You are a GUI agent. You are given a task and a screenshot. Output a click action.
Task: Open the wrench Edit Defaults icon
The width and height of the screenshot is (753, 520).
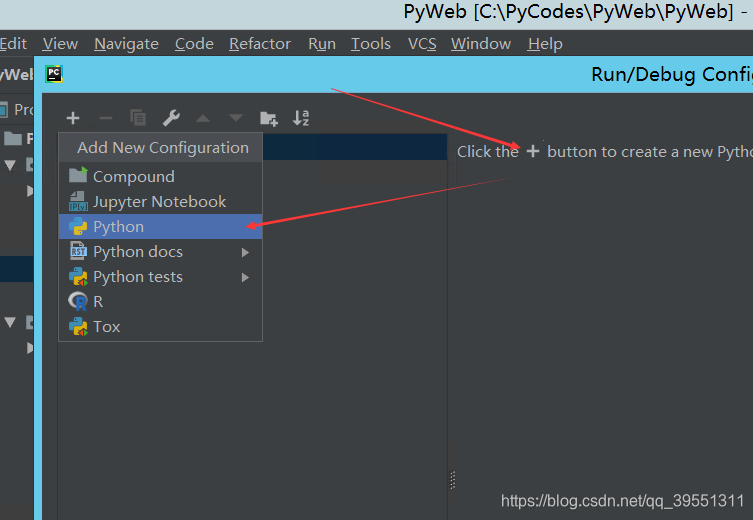[x=171, y=118]
